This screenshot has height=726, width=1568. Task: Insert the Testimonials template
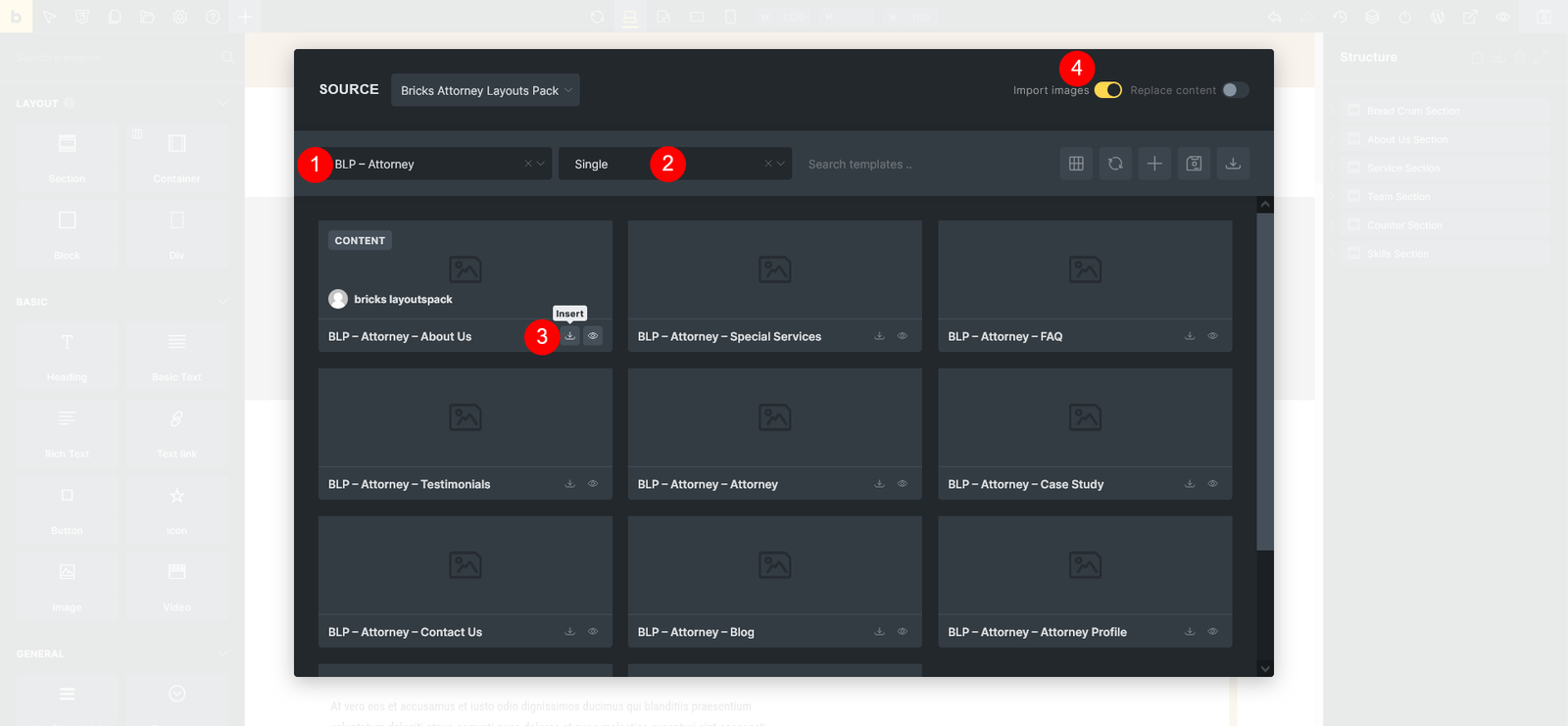569,484
